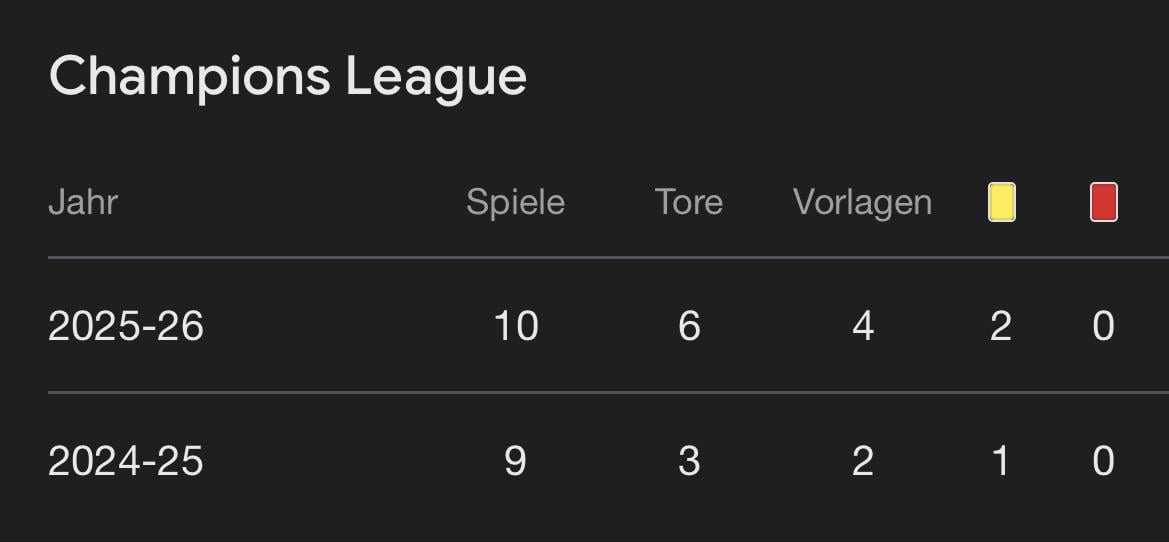The height and width of the screenshot is (542, 1169).
Task: Click the Vorlagen value 4 for 2025-26
Action: [x=863, y=326]
